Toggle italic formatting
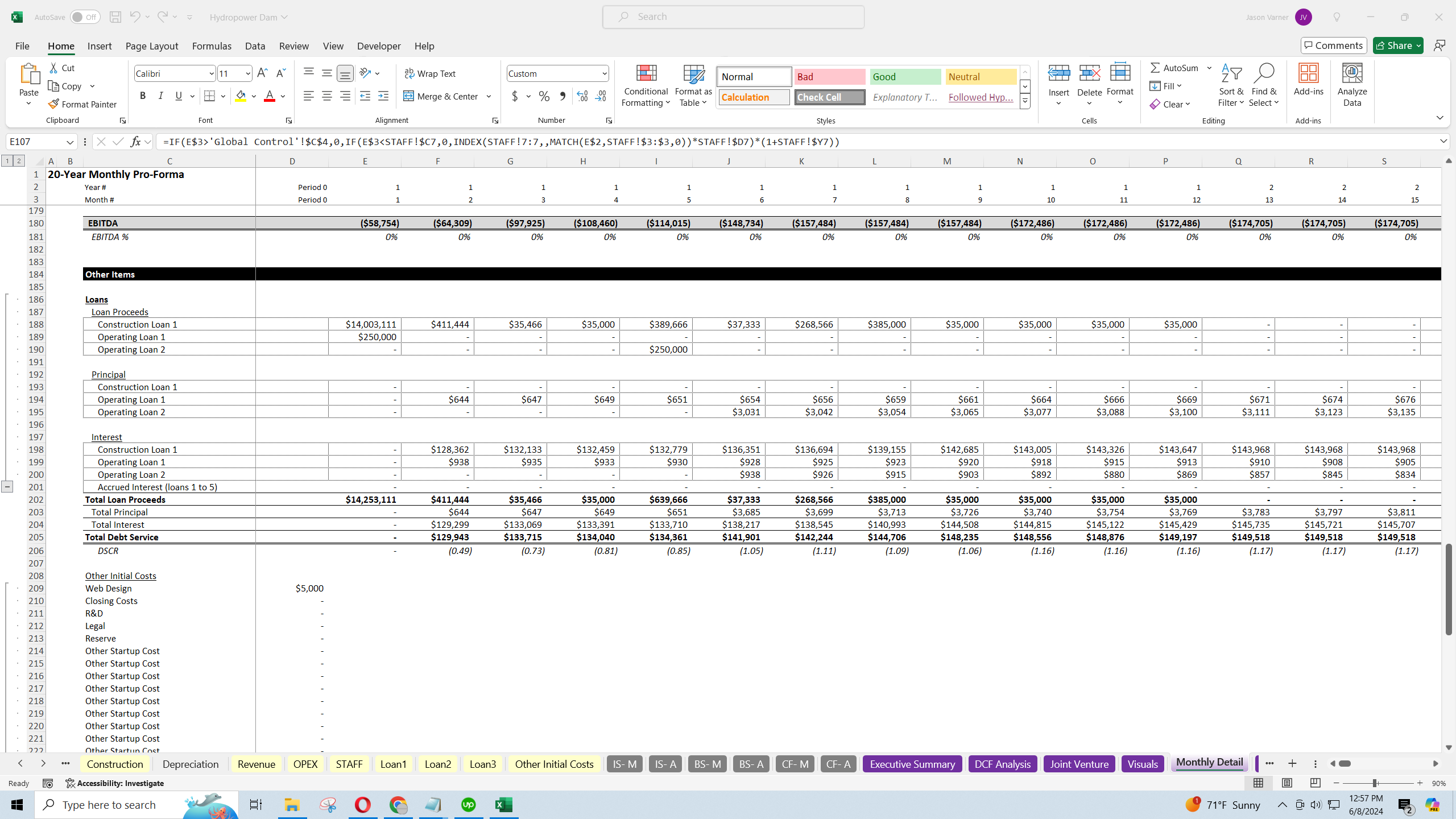Viewport: 1456px width, 819px height. click(x=160, y=96)
